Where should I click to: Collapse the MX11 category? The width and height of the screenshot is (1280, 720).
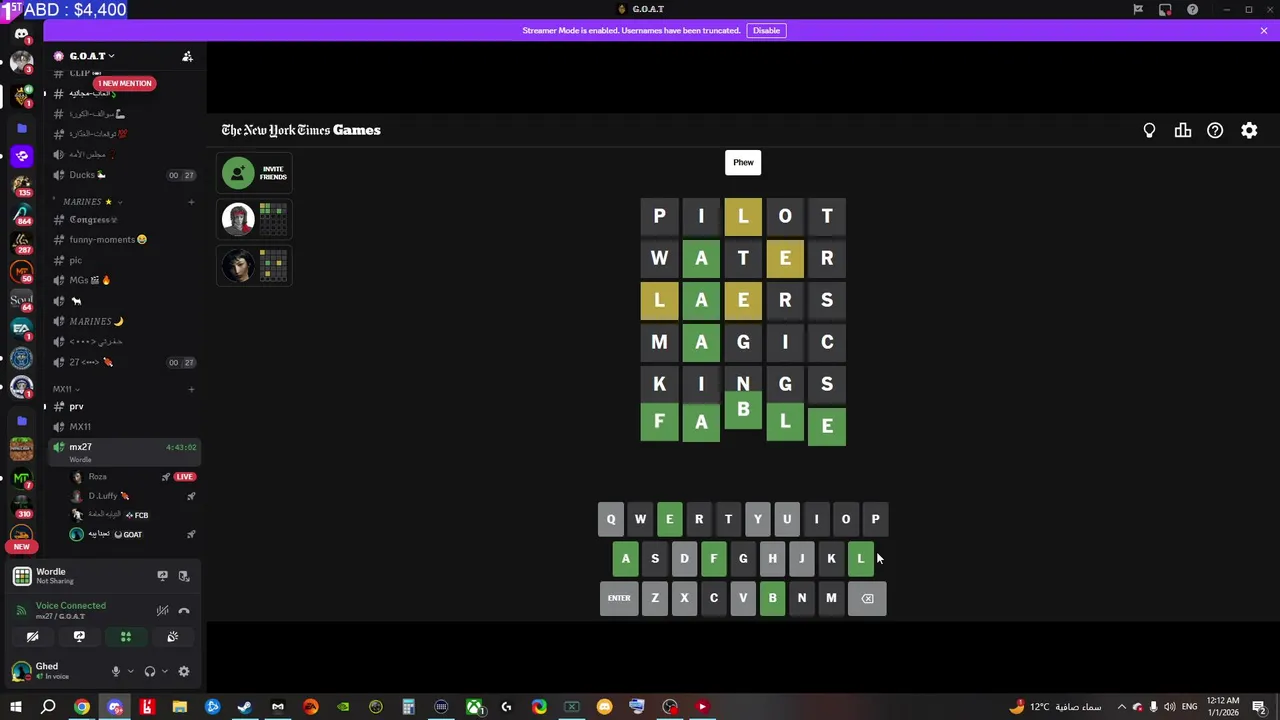point(66,389)
